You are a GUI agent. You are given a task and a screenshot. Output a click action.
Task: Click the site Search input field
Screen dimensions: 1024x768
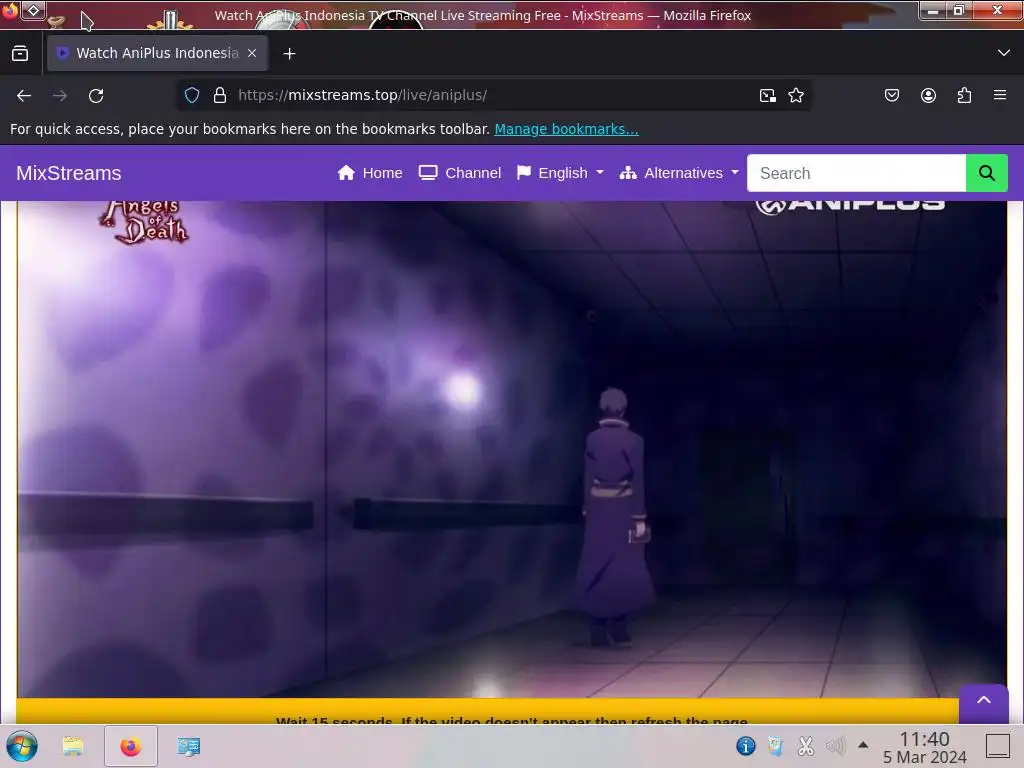856,173
